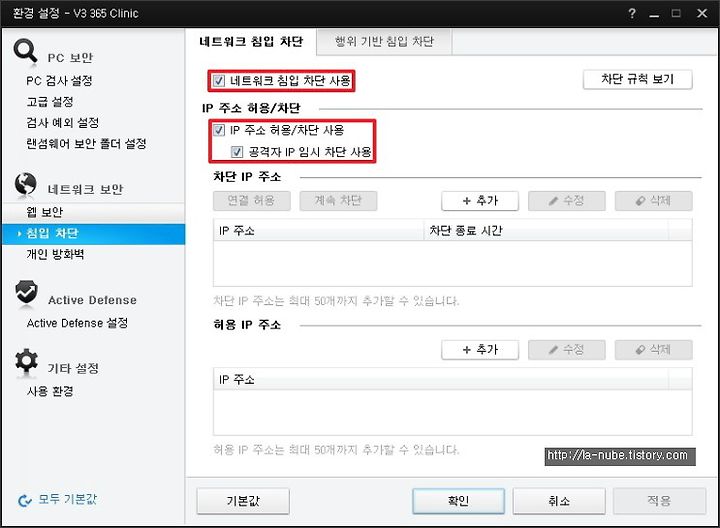Click IP 주소 column header in allowed list

[441, 380]
